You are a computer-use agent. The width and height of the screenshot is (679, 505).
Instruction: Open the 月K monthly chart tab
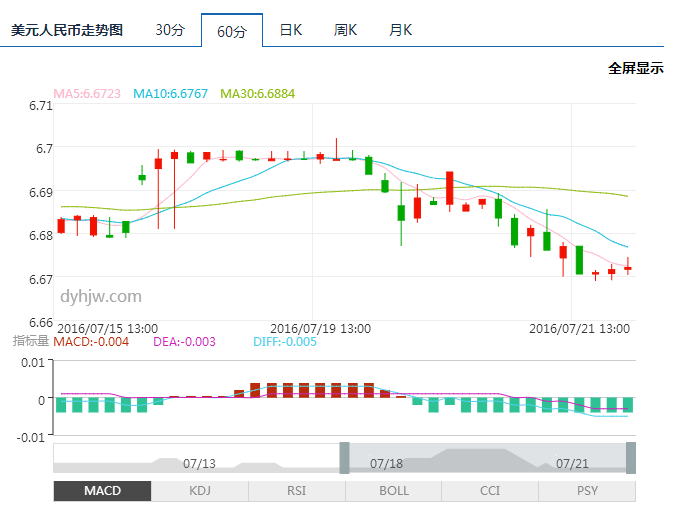[x=400, y=30]
